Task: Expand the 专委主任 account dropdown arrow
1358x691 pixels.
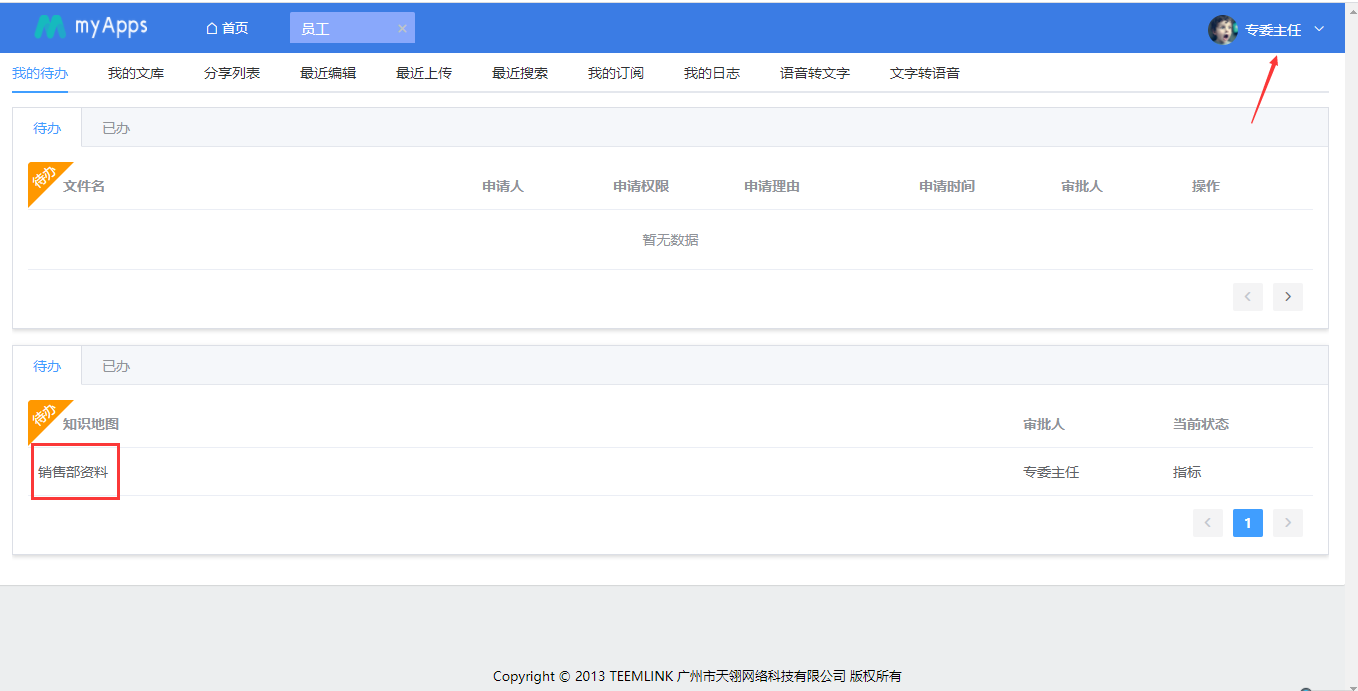Action: pos(1319,29)
